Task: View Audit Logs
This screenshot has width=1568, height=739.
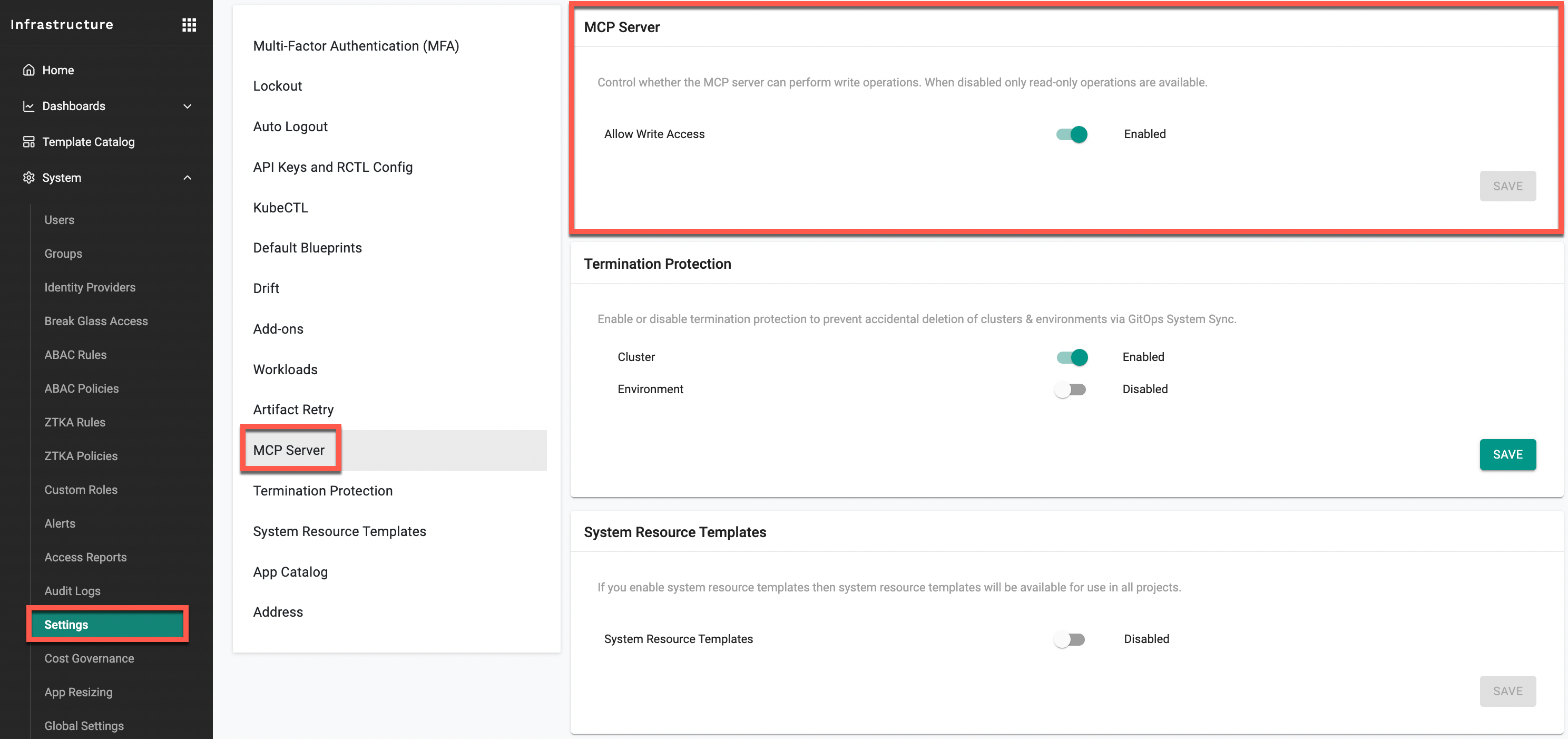Action: point(72,591)
